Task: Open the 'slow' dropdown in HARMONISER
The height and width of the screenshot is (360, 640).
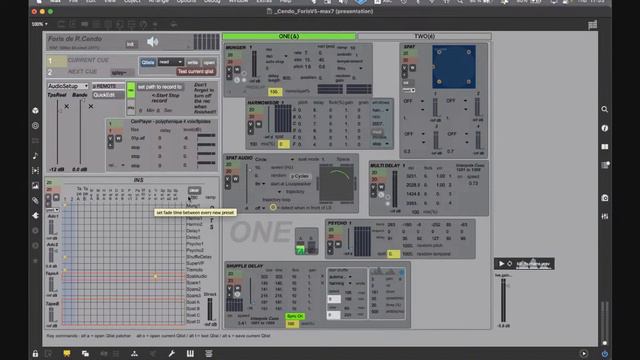Action: (380, 144)
